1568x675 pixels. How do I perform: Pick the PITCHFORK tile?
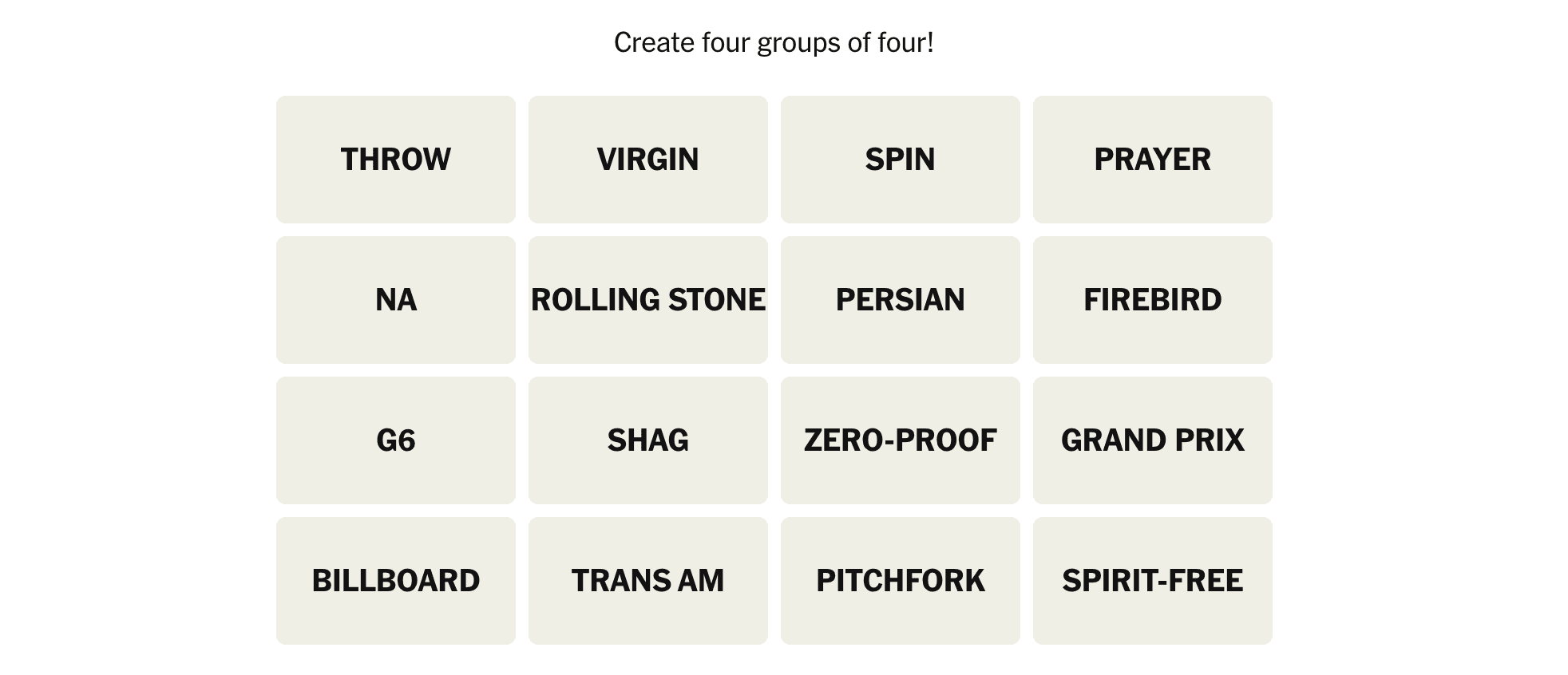901,581
